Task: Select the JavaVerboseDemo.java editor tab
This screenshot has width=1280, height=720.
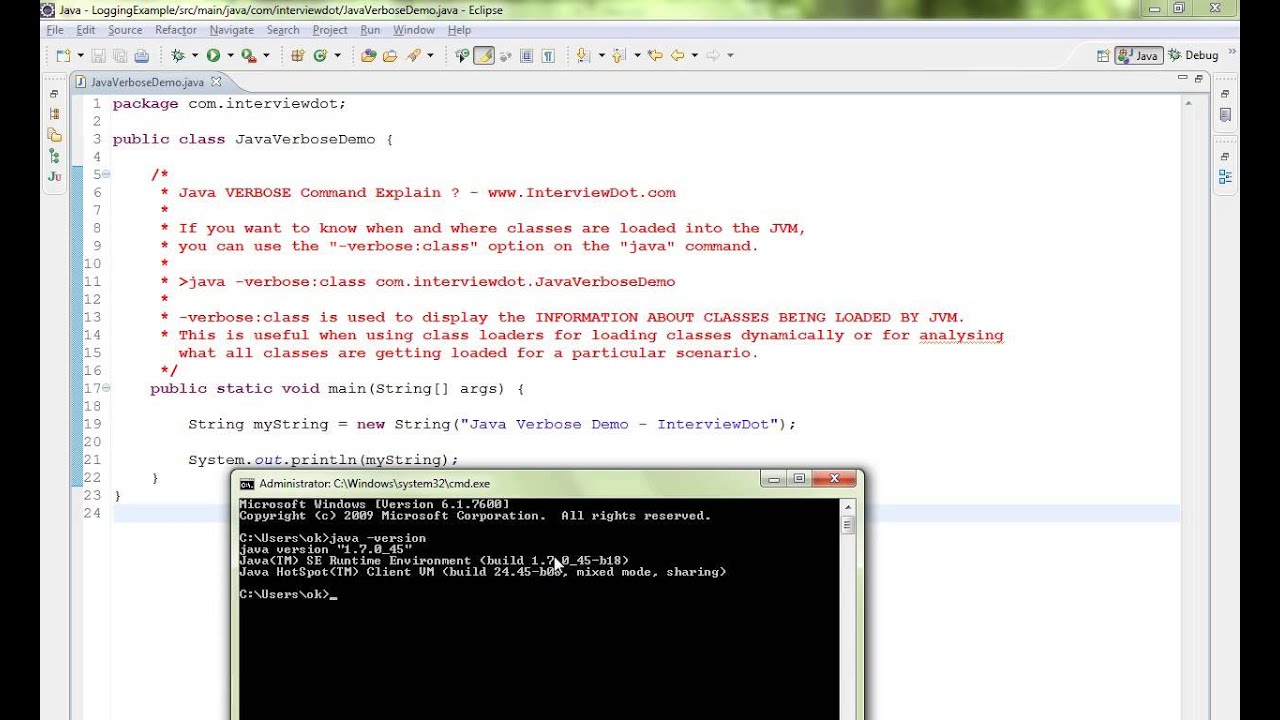Action: point(147,82)
